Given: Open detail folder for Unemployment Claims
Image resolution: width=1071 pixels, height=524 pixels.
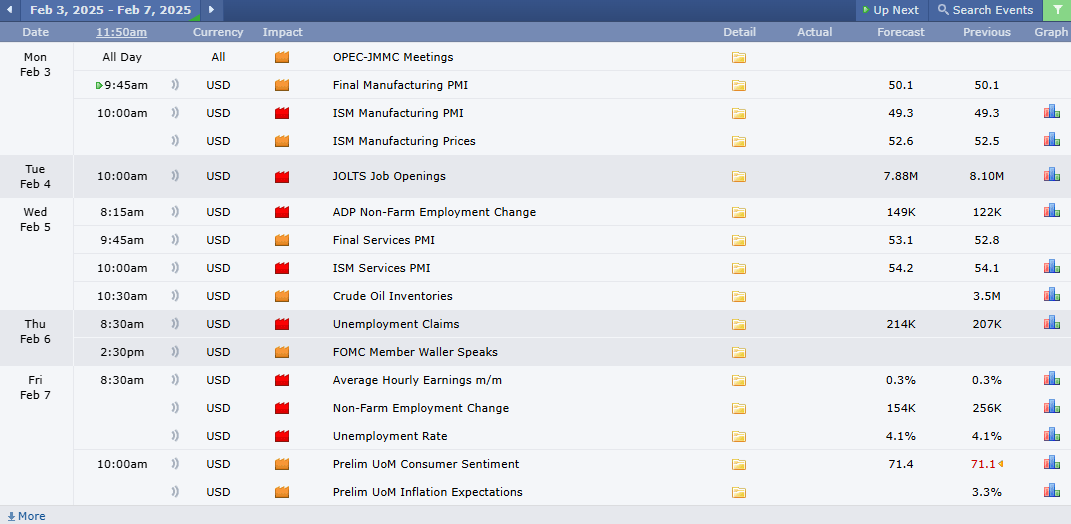Looking at the screenshot, I should coord(738,325).
